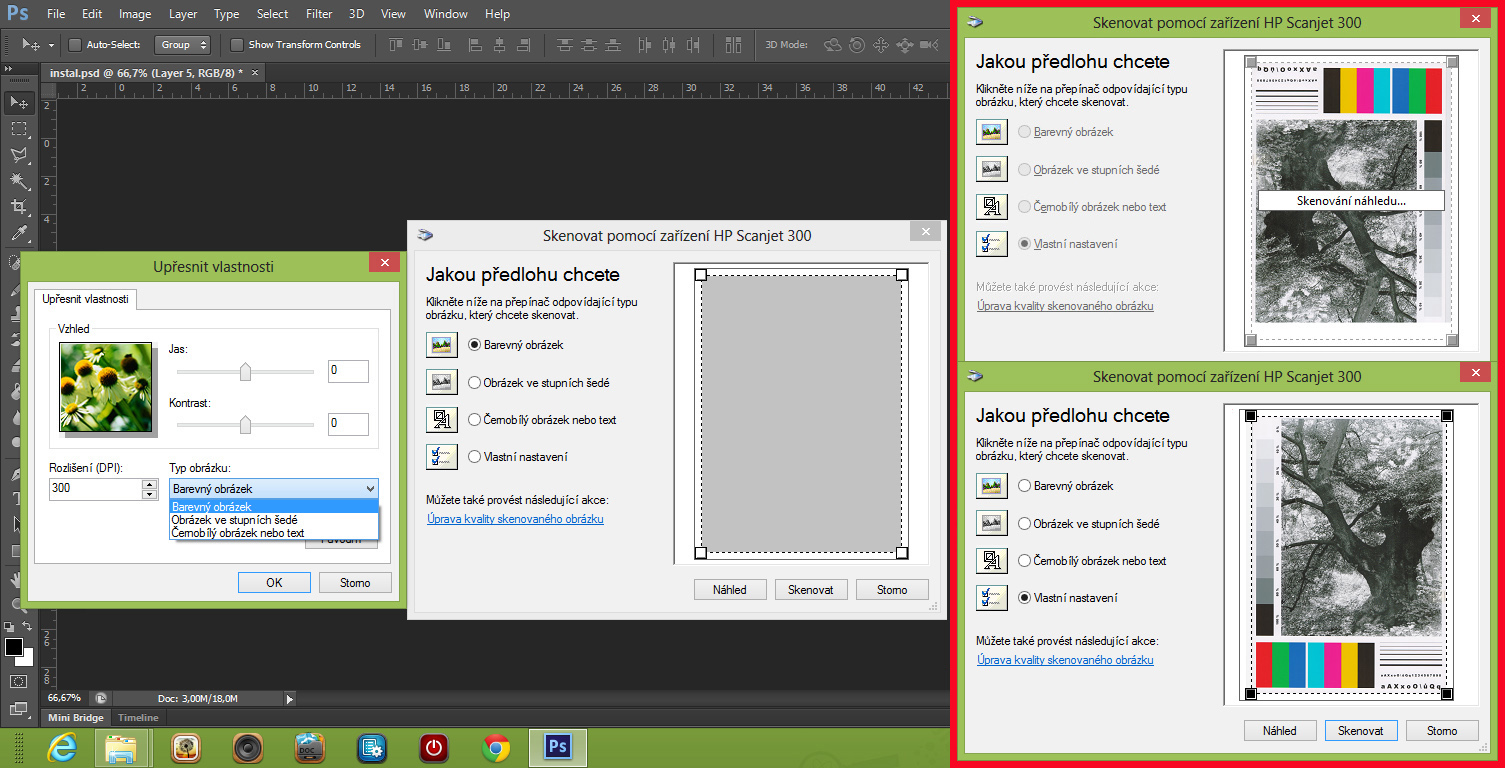Click the Photoshop taskbar icon
This screenshot has width=1505, height=768.
(x=558, y=748)
